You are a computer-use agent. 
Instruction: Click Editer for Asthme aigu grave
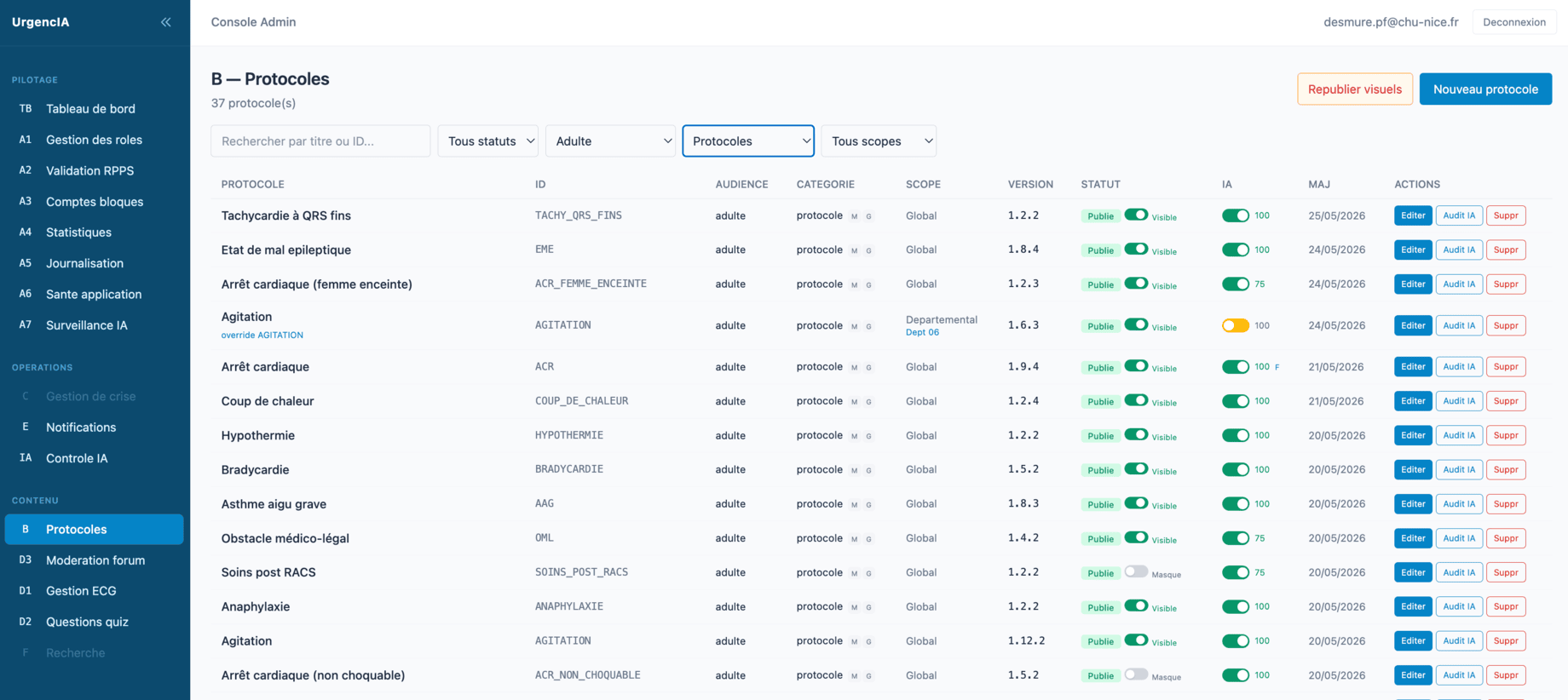click(x=1413, y=504)
